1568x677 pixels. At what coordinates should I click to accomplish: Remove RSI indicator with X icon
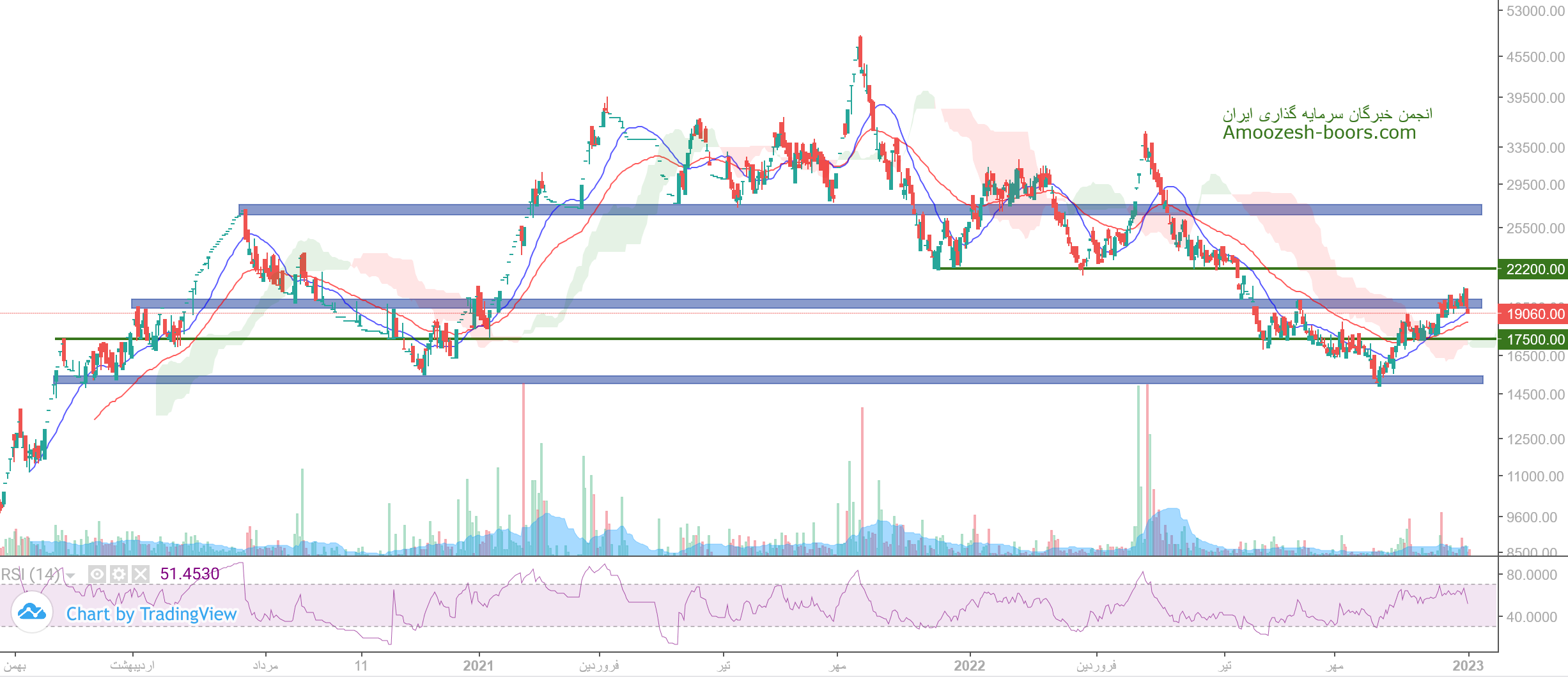click(x=141, y=574)
